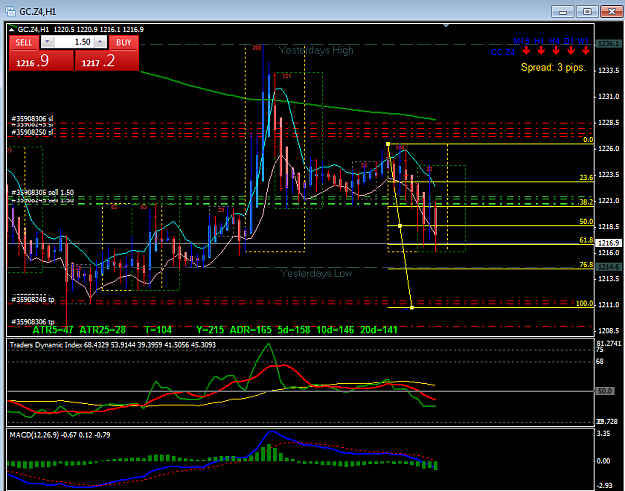Screen dimensions: 625x491
Task: Click the Fibonacci 38.2 level label
Action: 586,202
